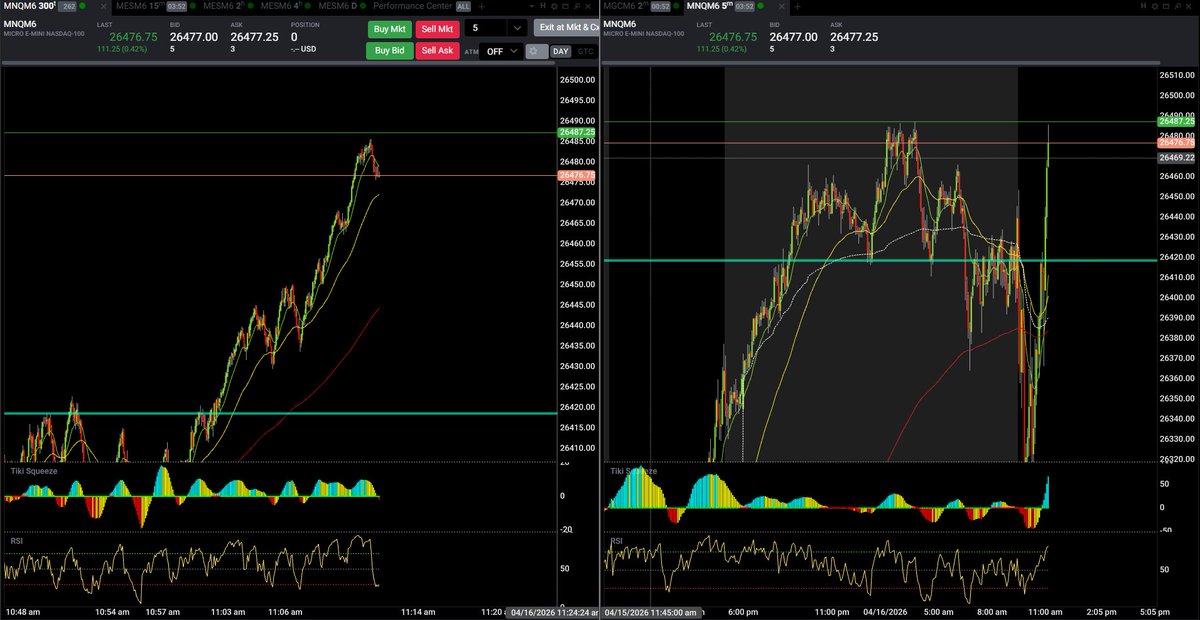Add new tab next to MNQM6 5m
The width and height of the screenshot is (1200, 620).
click(x=796, y=7)
